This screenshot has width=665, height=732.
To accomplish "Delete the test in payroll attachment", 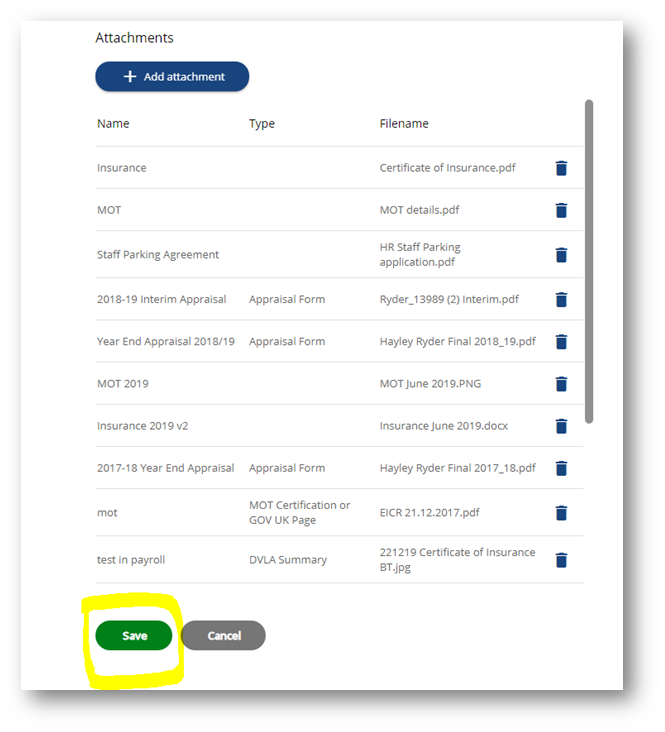I will 561,560.
